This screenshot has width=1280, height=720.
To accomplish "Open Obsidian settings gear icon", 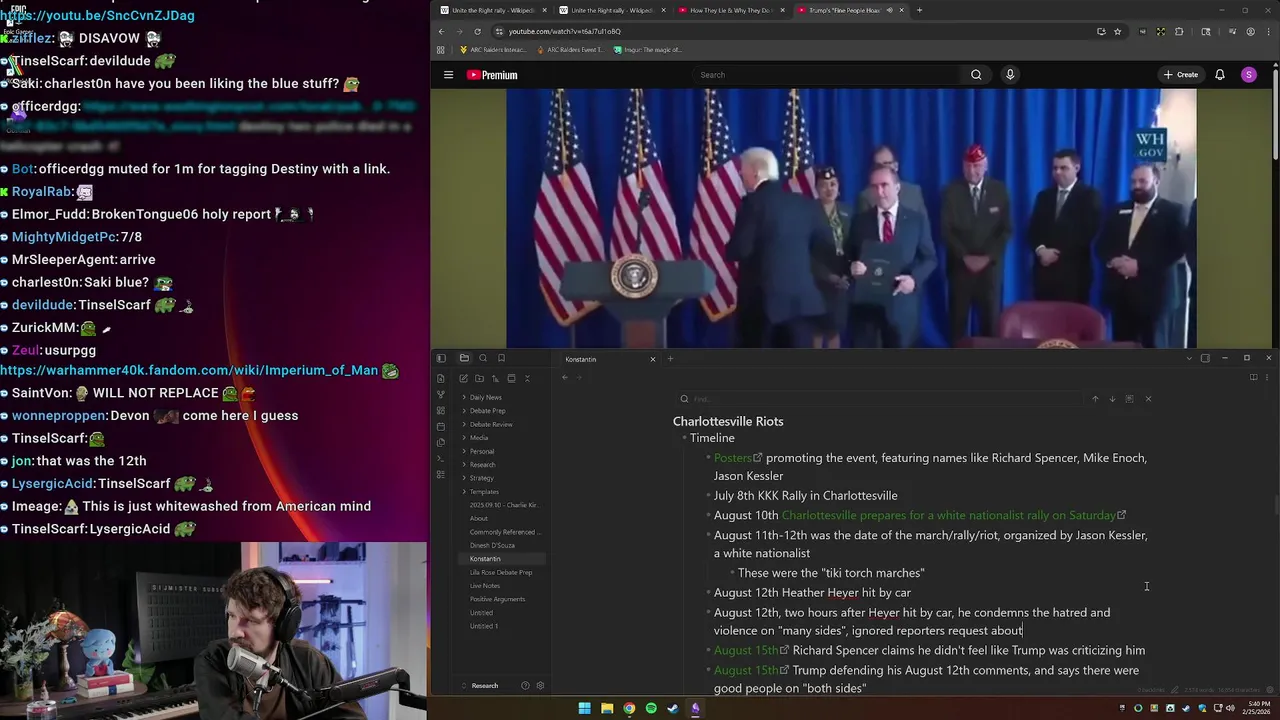I will click(x=540, y=686).
